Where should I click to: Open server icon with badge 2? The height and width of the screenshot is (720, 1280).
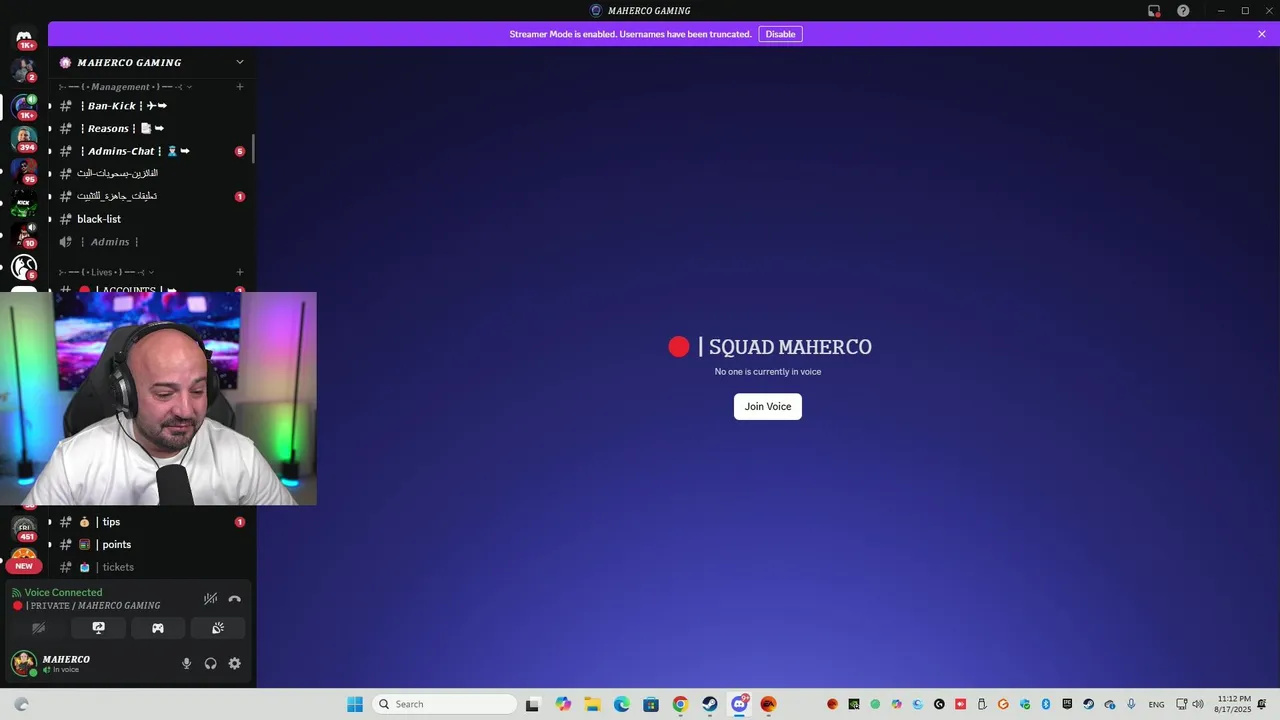(24, 70)
